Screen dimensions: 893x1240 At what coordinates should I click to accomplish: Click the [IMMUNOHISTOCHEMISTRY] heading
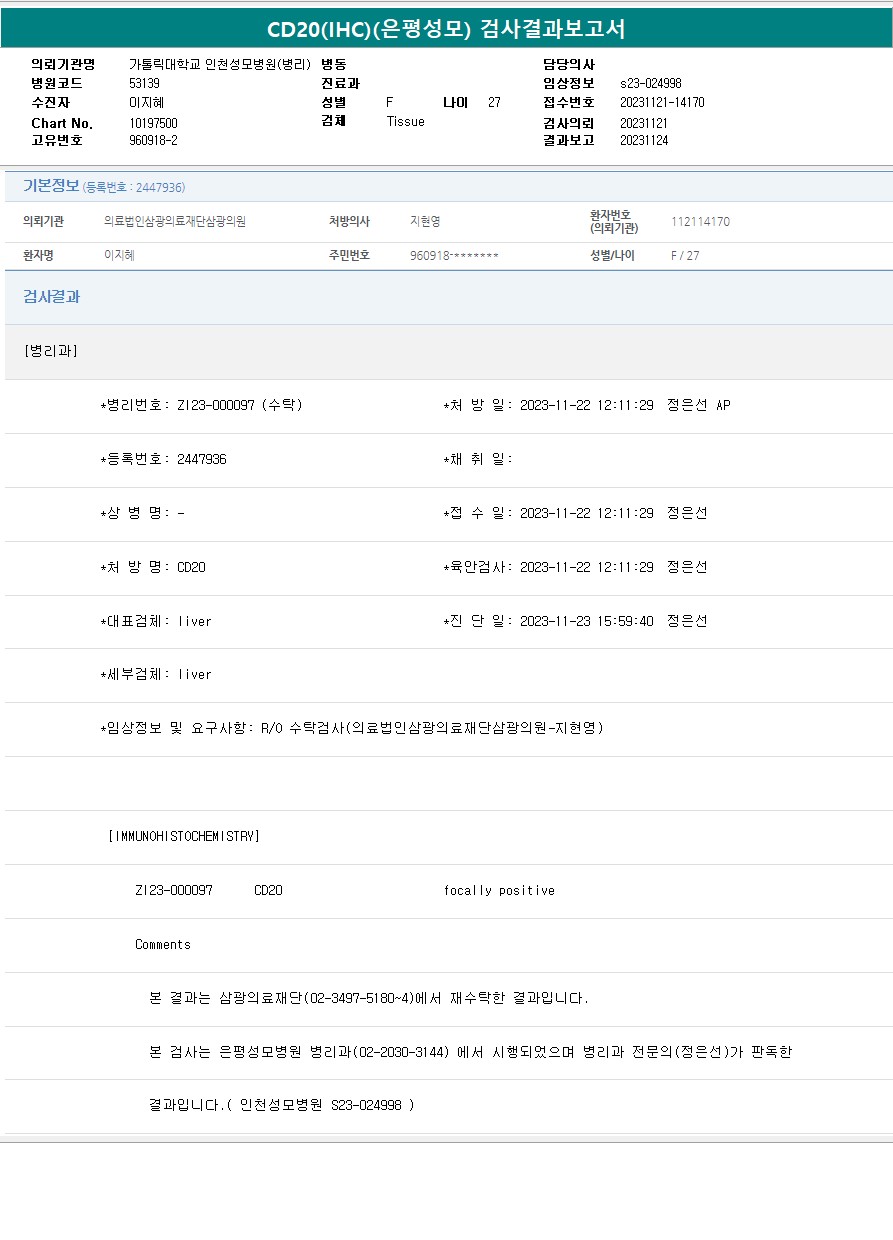183,836
